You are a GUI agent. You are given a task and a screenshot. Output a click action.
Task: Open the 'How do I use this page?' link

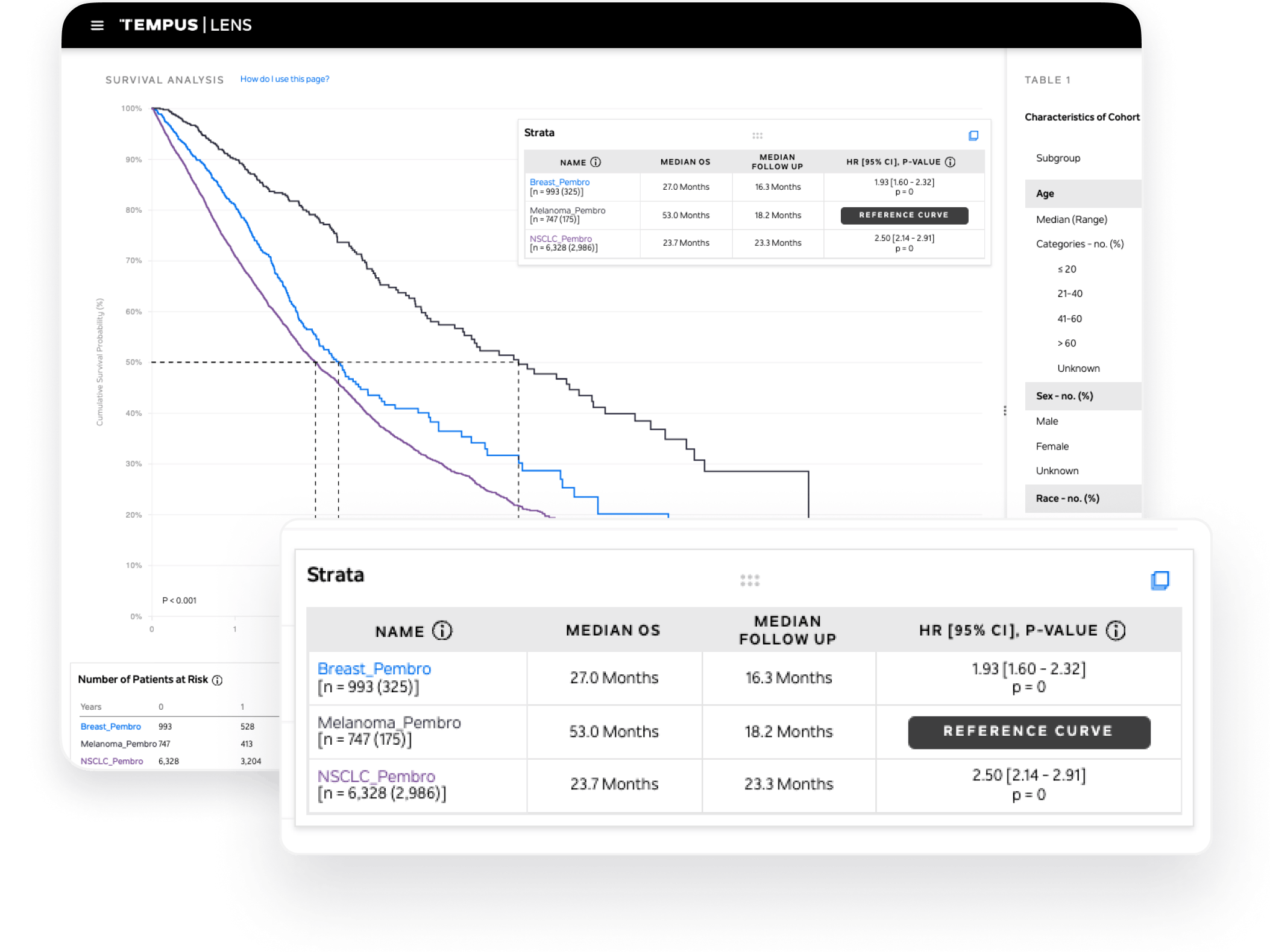click(x=284, y=79)
